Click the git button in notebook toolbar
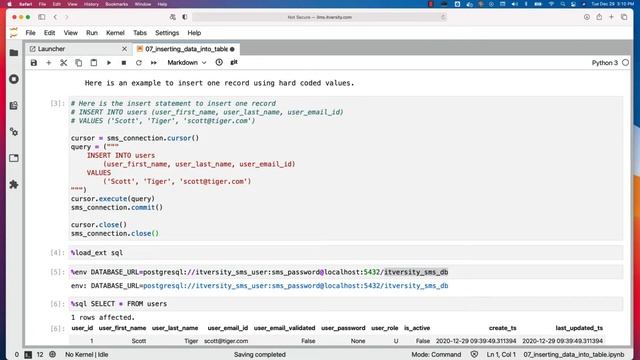 click(x=234, y=62)
